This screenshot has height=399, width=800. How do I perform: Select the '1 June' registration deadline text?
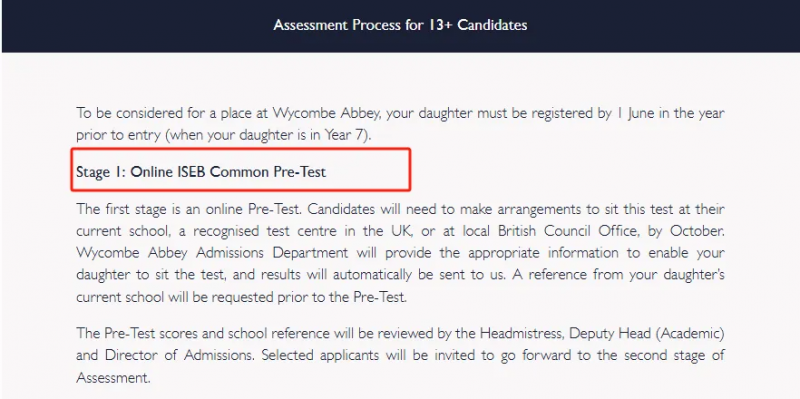tap(634, 113)
